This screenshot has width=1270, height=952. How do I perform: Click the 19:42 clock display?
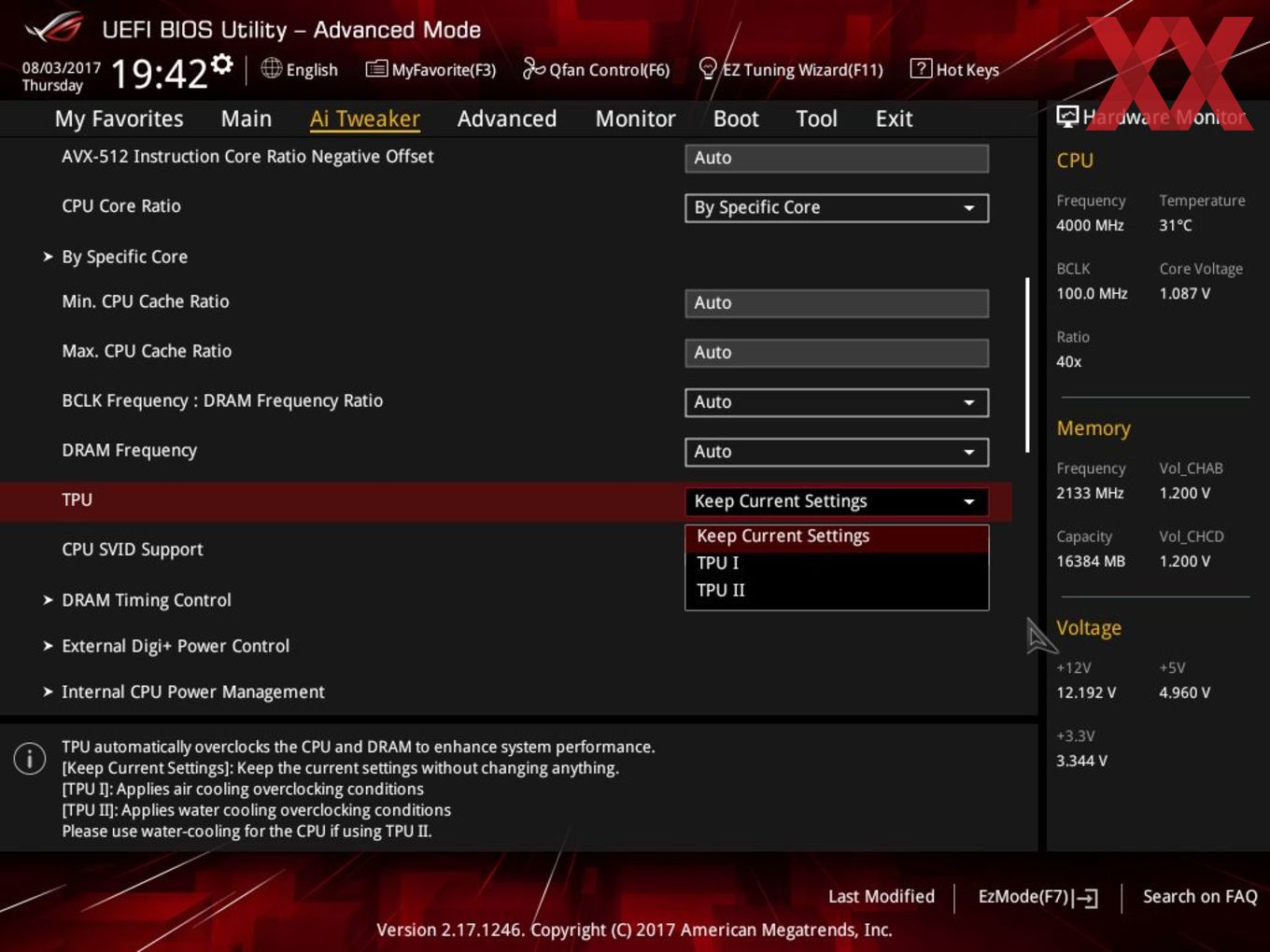[159, 73]
